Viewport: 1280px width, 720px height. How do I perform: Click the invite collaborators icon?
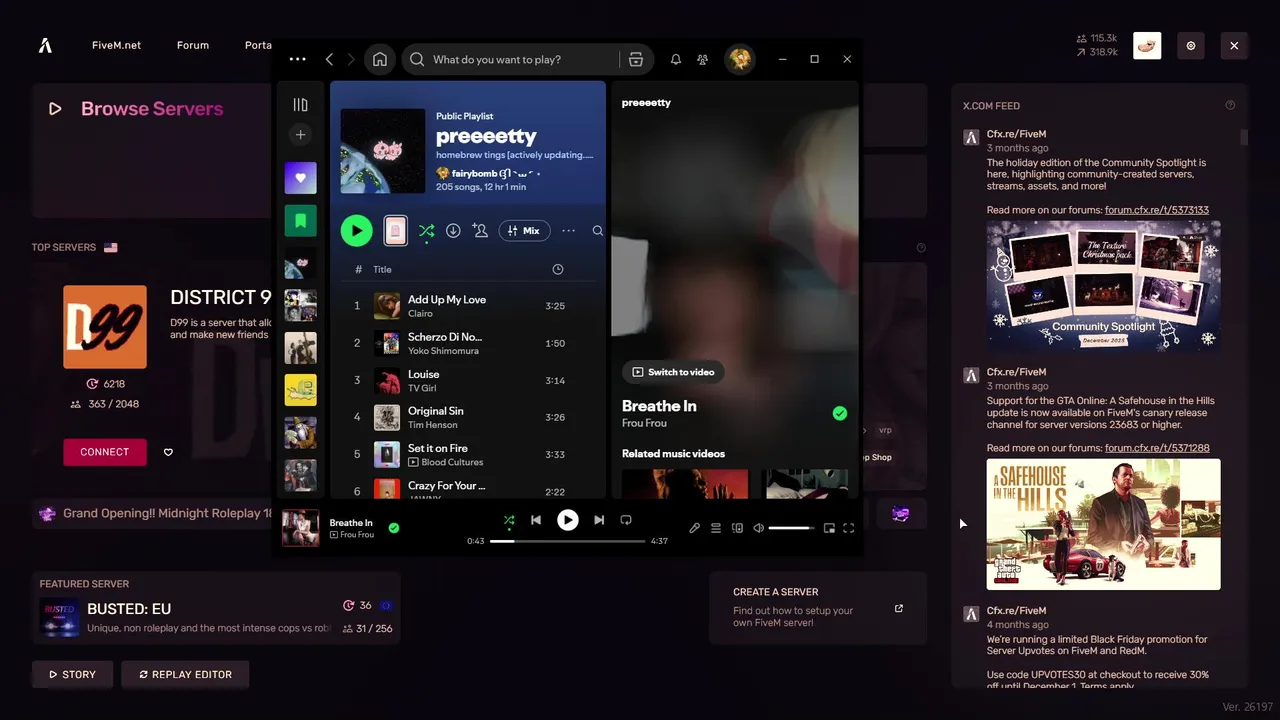click(x=480, y=230)
